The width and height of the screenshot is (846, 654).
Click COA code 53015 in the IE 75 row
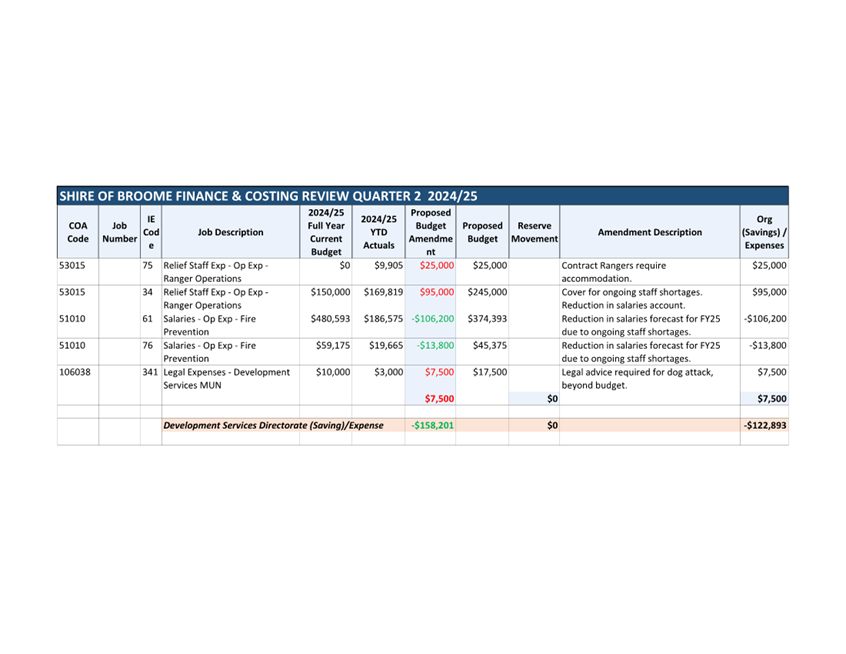coord(72,265)
